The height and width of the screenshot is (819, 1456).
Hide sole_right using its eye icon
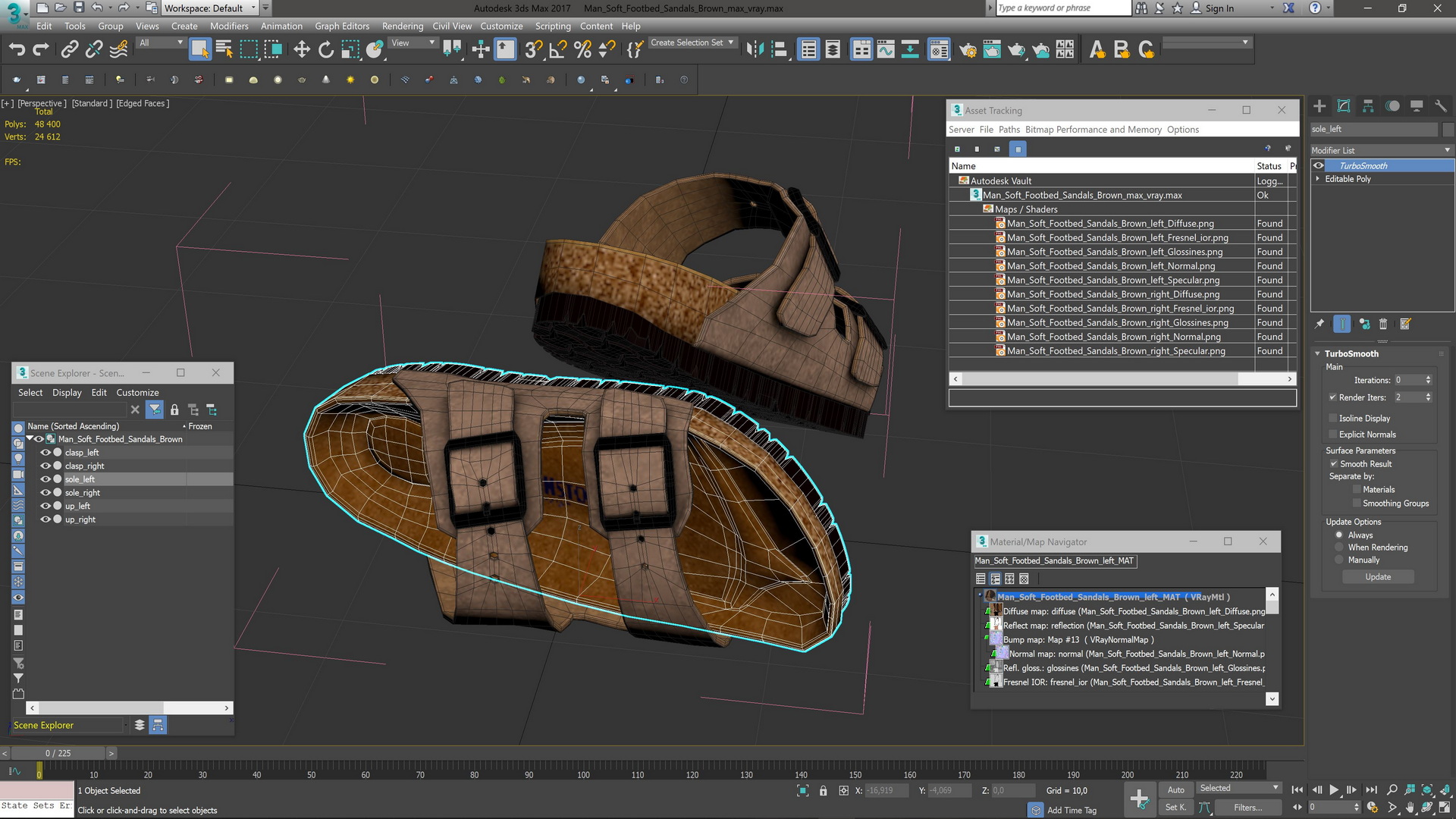coord(45,493)
